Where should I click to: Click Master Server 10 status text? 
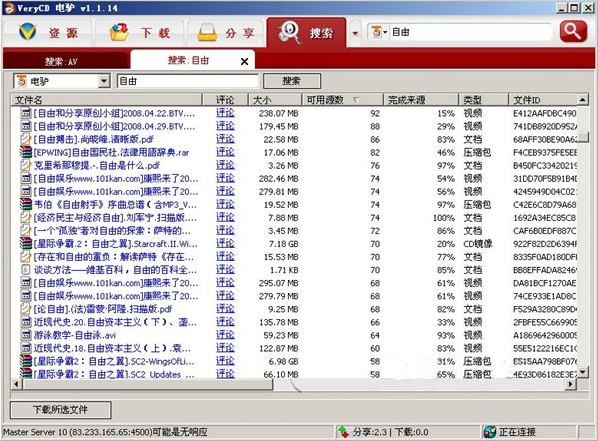(105, 432)
